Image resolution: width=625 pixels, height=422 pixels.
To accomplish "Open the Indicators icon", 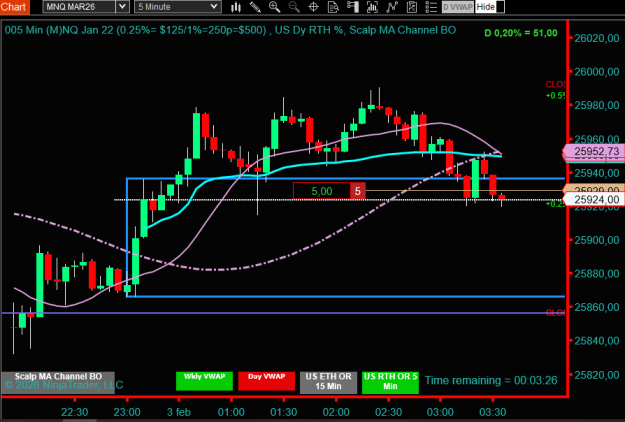I will 372,7.
